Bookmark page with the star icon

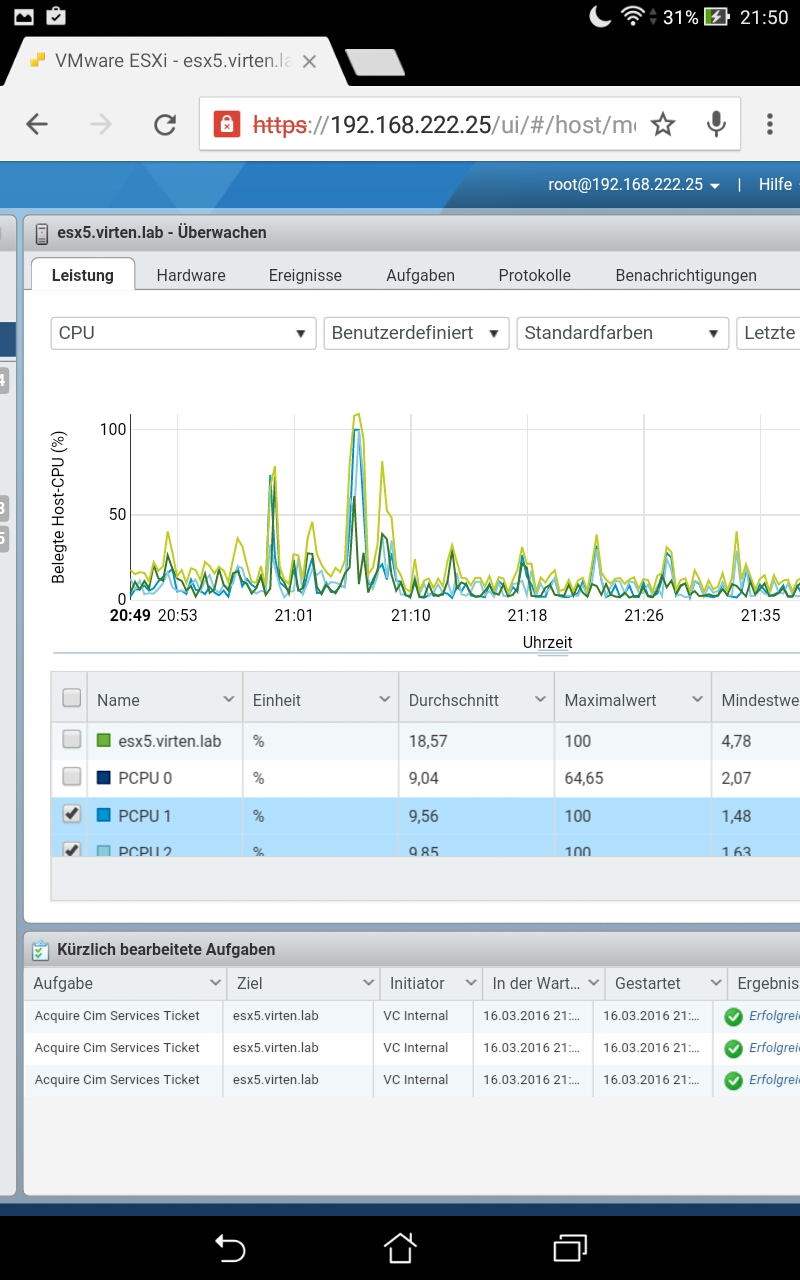pyautogui.click(x=663, y=124)
